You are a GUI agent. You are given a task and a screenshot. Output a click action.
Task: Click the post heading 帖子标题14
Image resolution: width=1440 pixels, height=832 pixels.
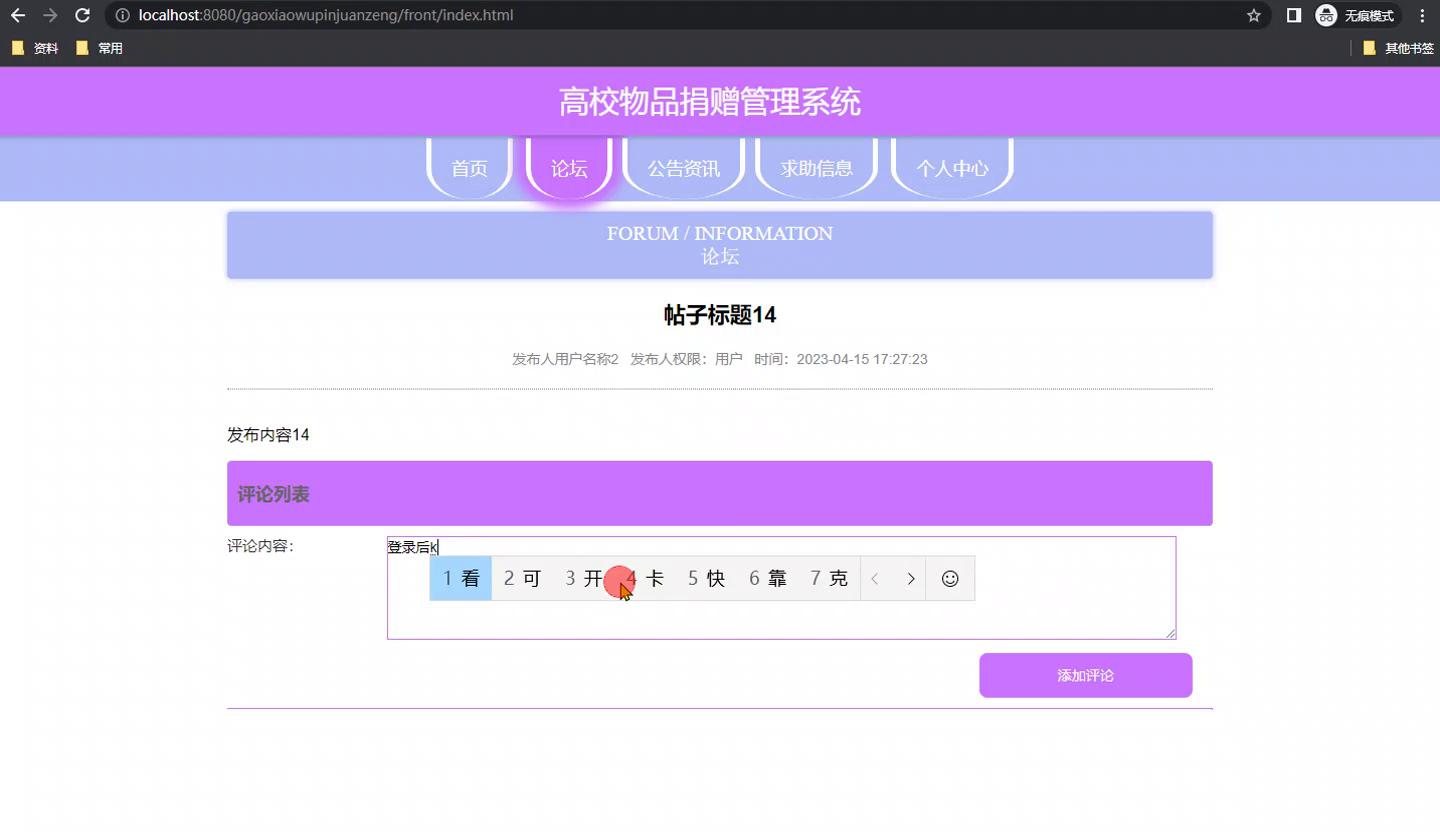point(720,315)
